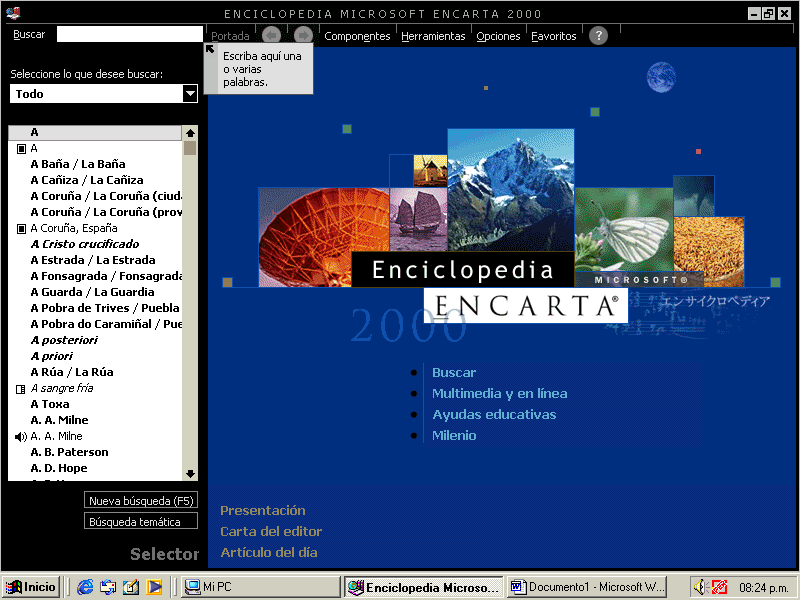800x600 pixels.
Task: Click the tornado thumbnail image
Action: (x=694, y=196)
